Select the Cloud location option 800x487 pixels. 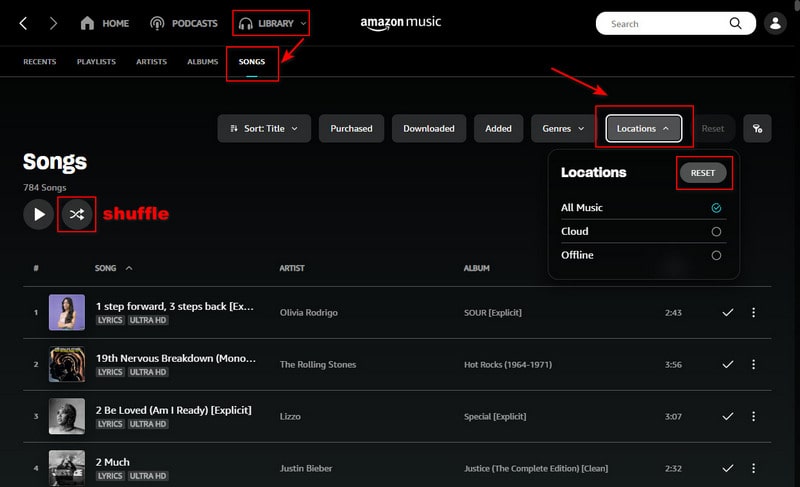click(716, 231)
